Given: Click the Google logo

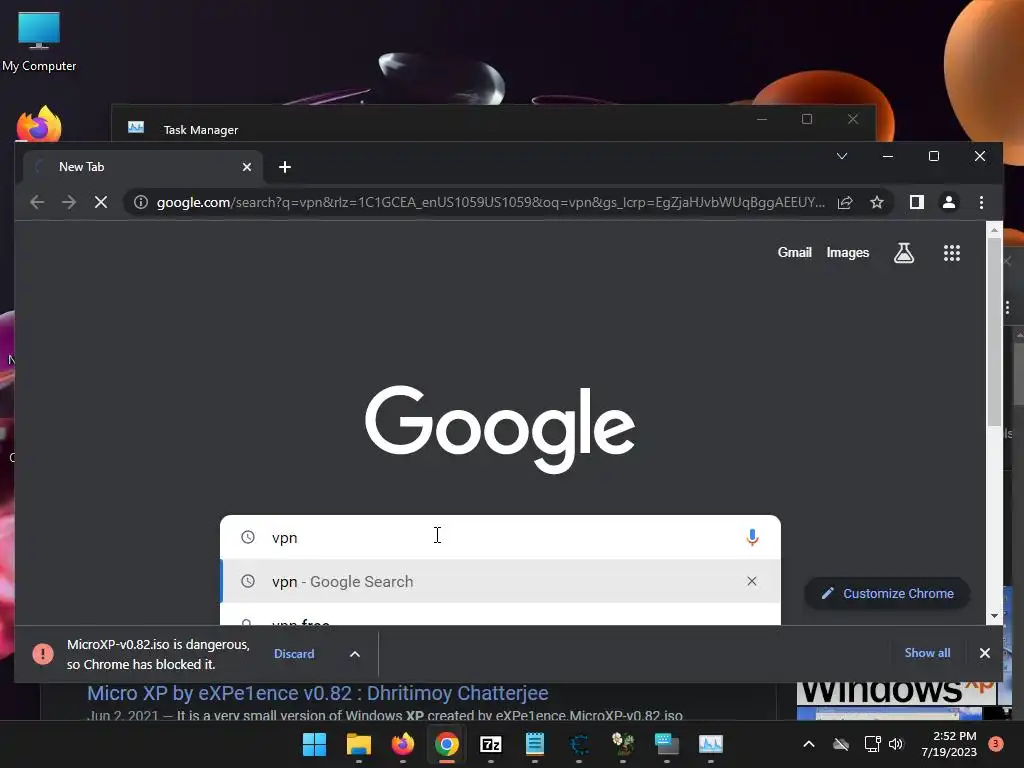Looking at the screenshot, I should [500, 428].
